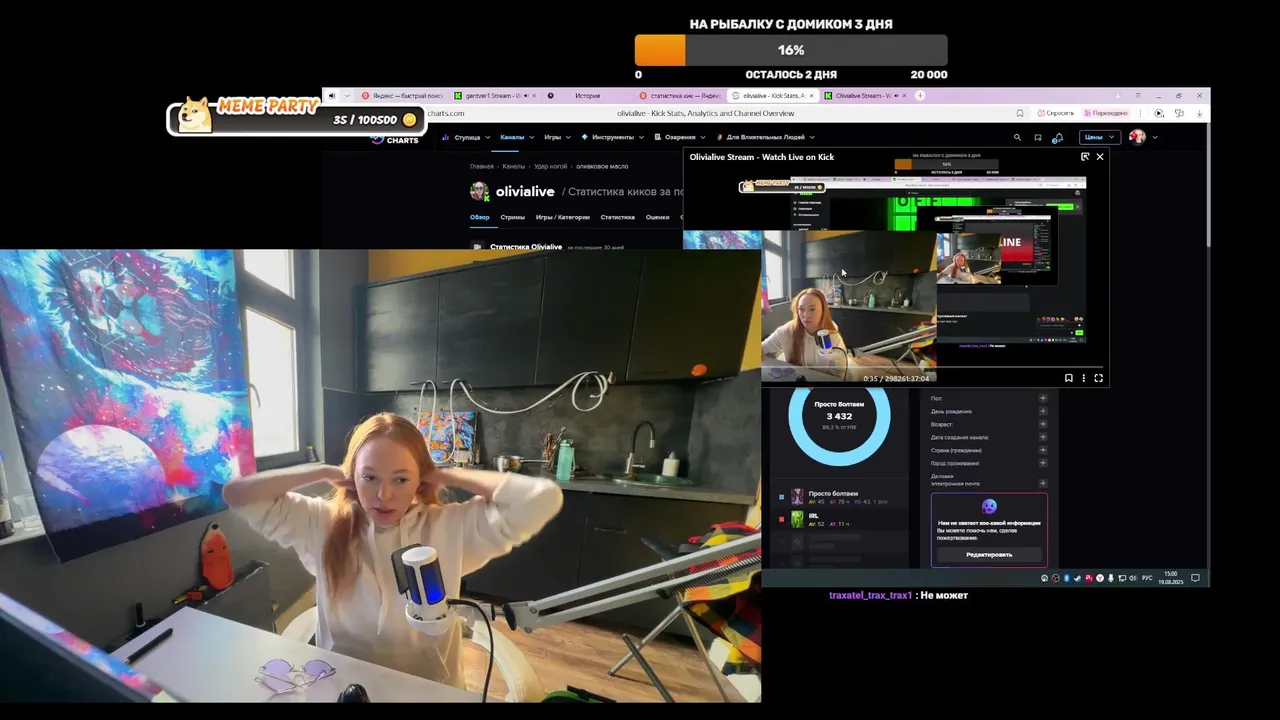Click the Редактировать button

[x=989, y=554]
